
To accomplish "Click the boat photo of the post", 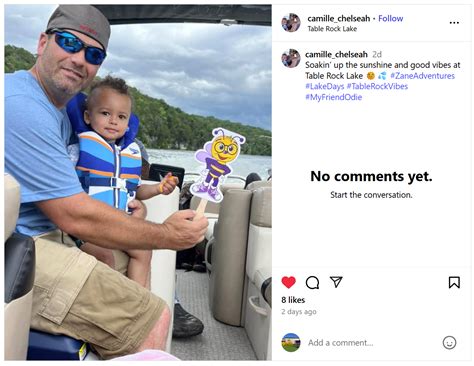I will click(x=138, y=182).
